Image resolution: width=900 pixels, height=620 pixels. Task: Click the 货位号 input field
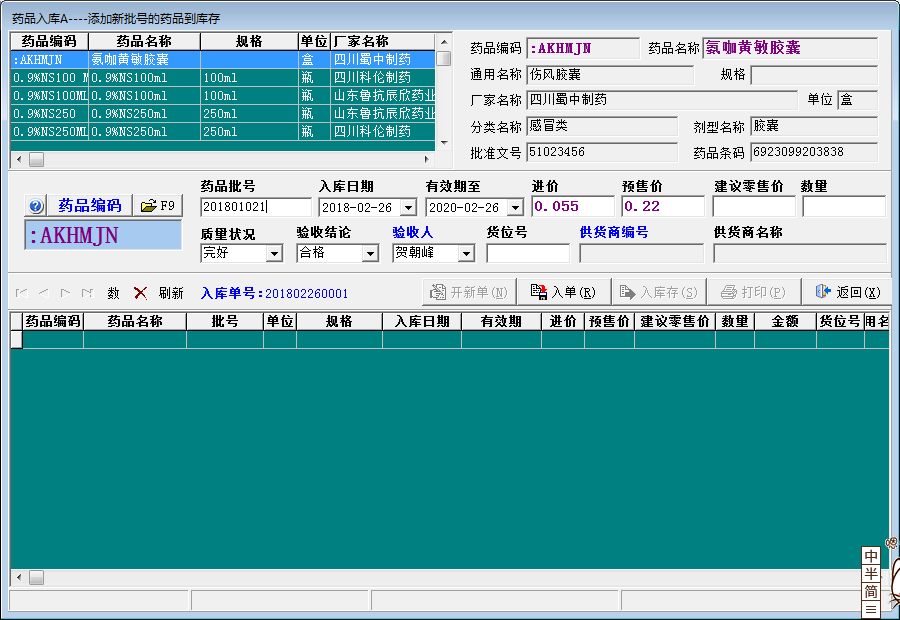pyautogui.click(x=528, y=253)
